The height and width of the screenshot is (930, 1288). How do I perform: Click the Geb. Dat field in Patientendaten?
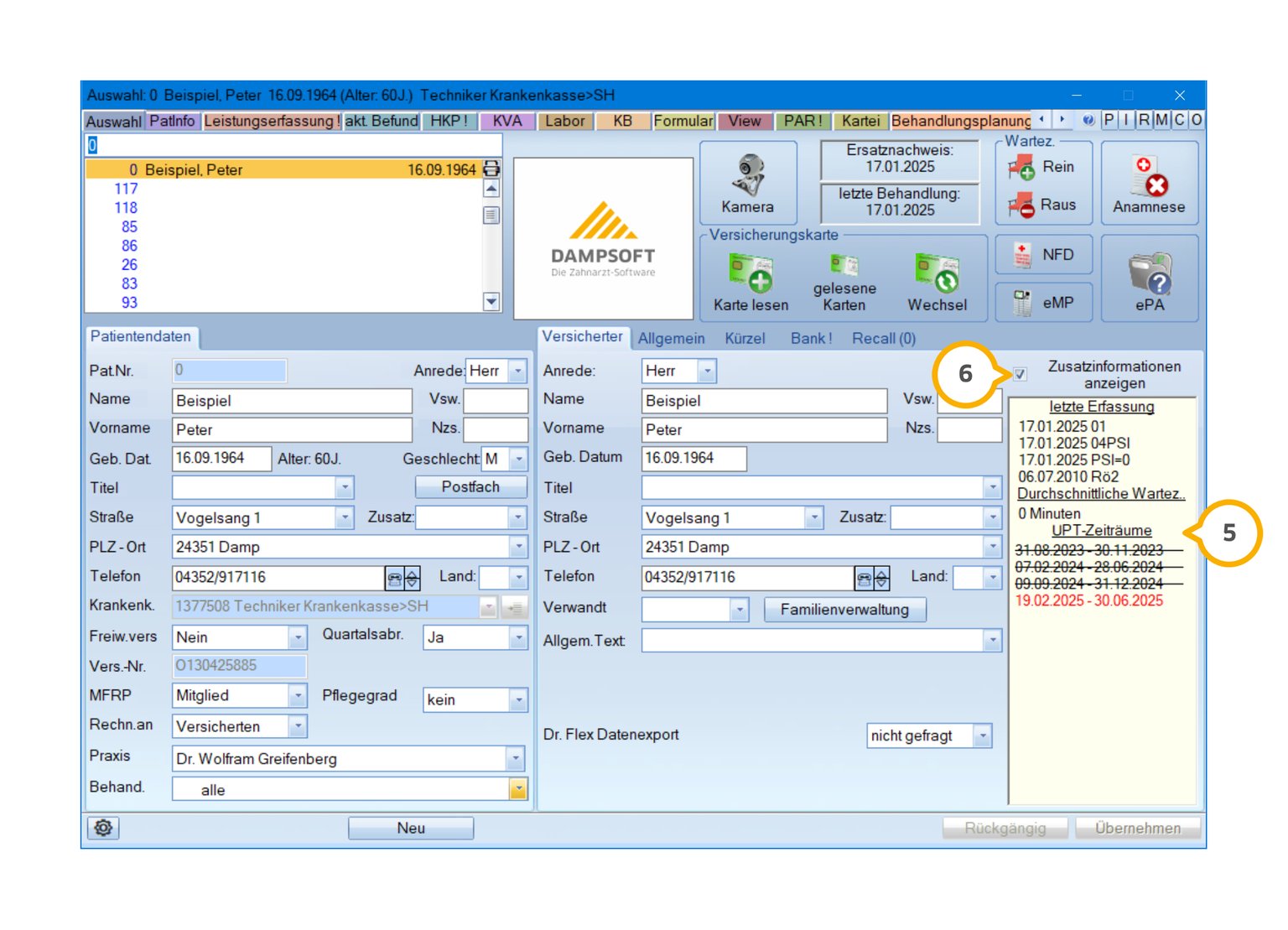[x=221, y=459]
